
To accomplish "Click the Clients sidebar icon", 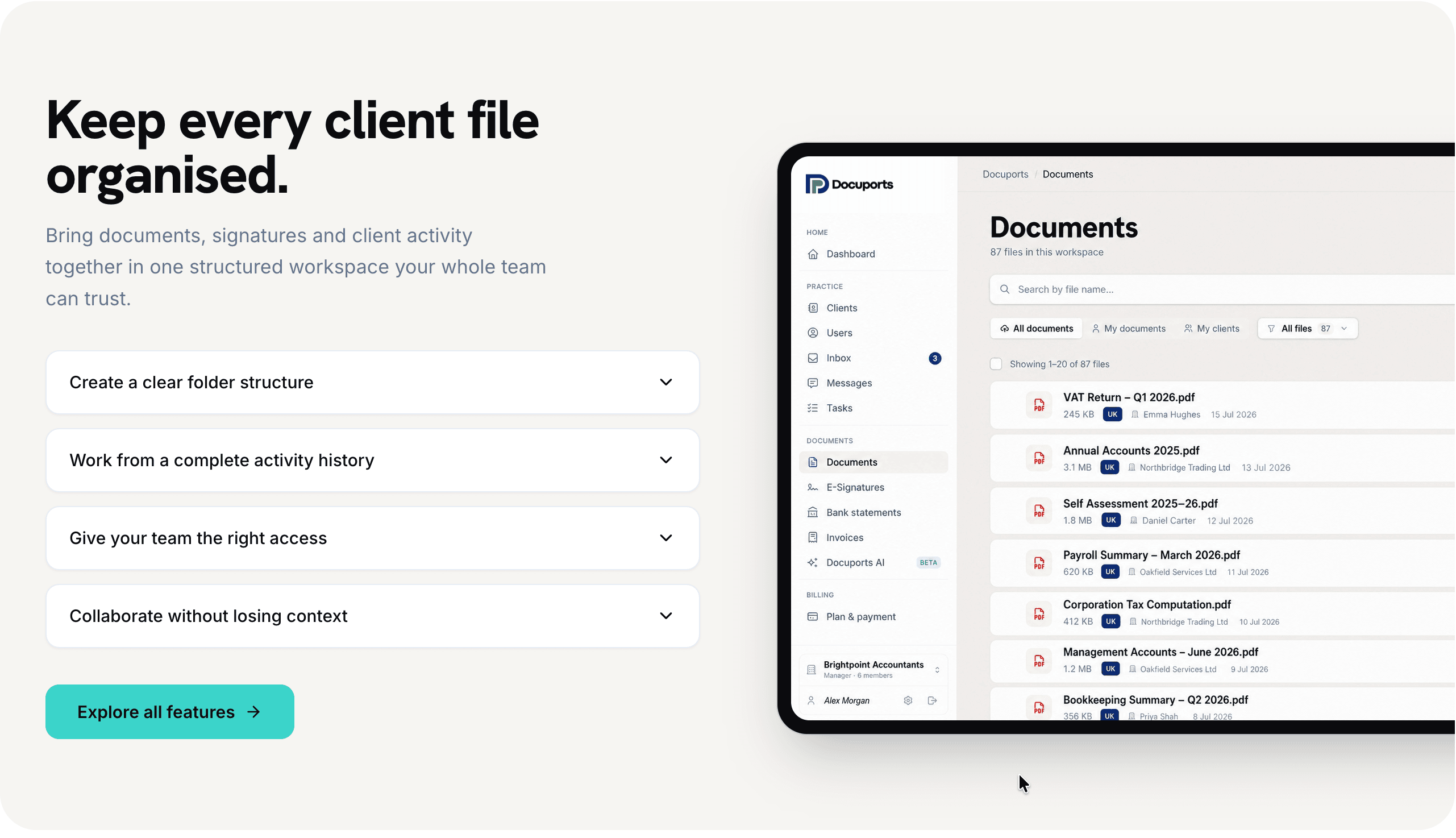I will tap(813, 308).
